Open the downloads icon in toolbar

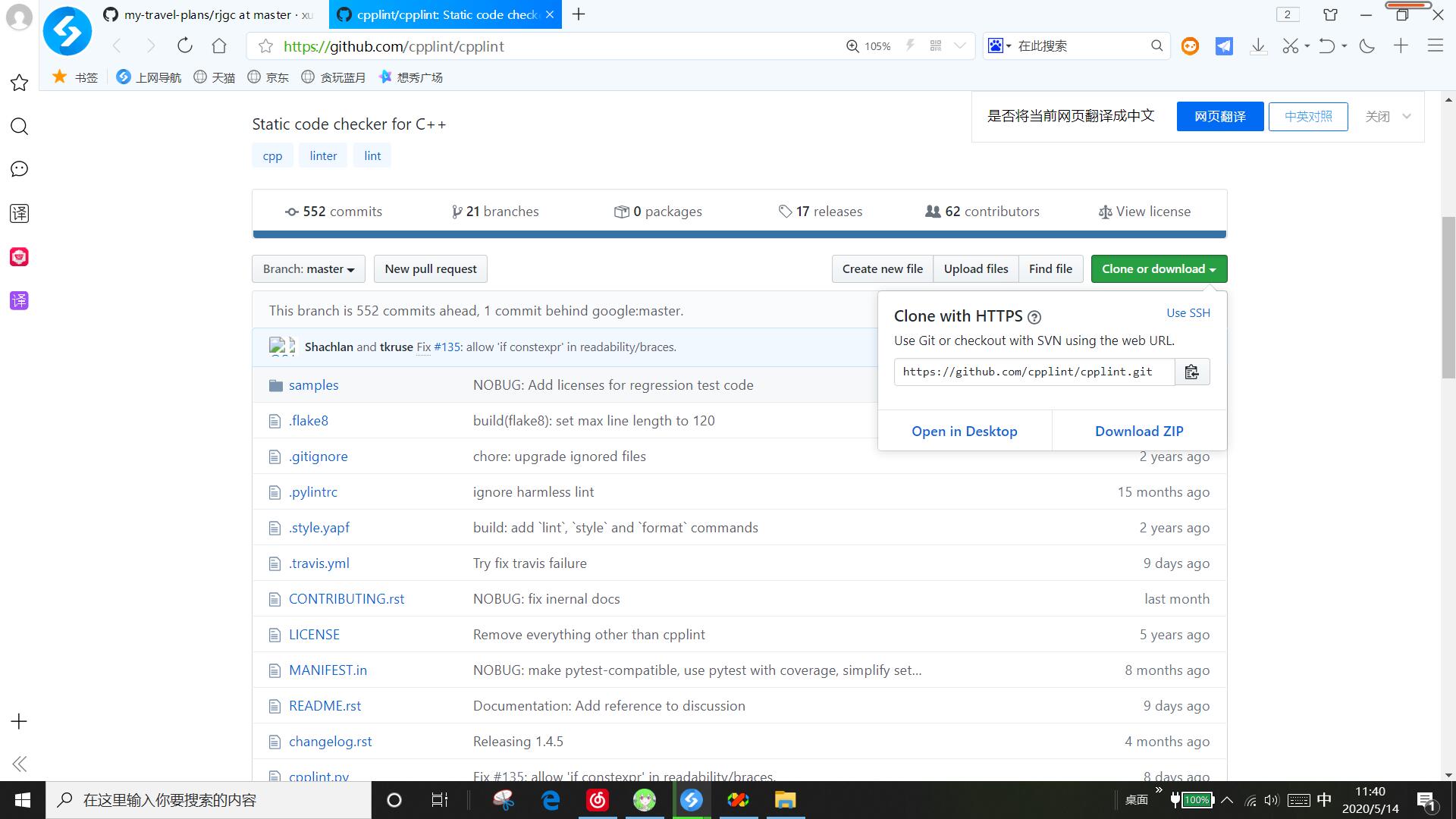point(1258,46)
